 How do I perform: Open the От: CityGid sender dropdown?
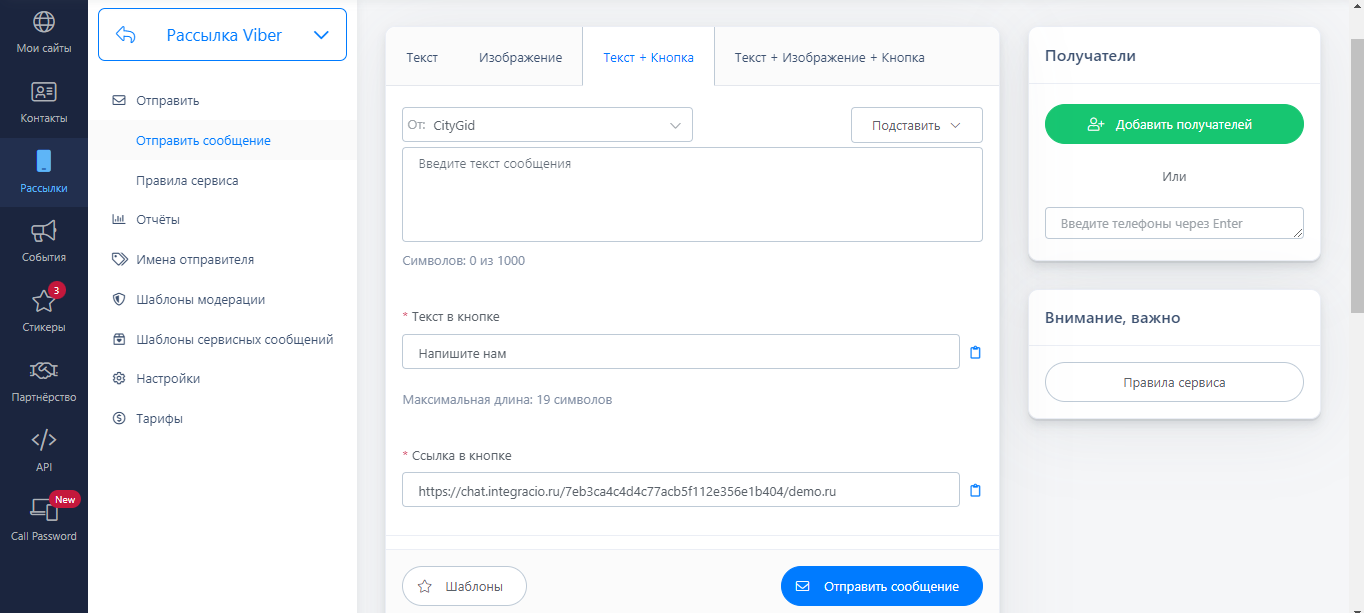[x=547, y=125]
